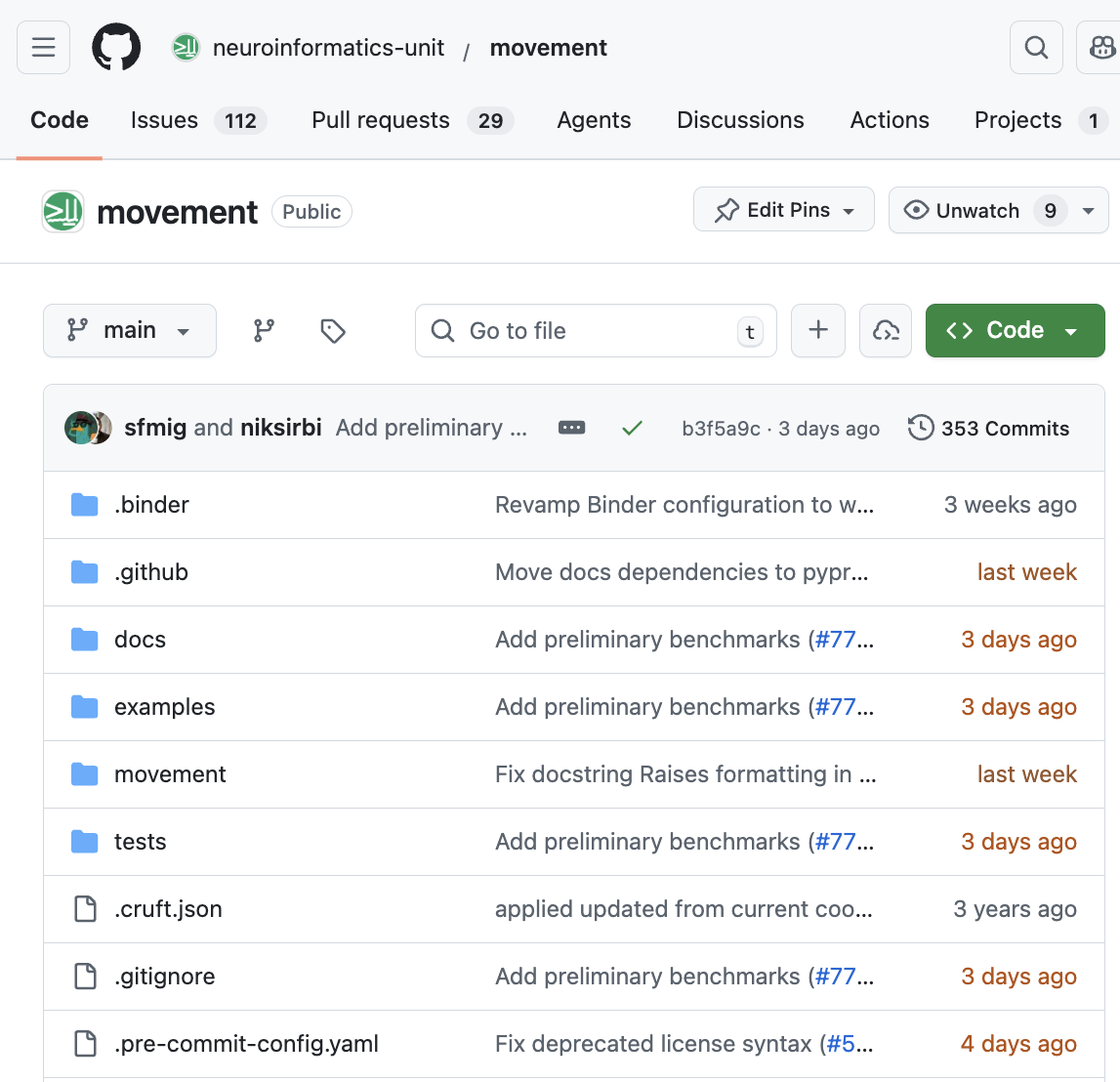The height and width of the screenshot is (1082, 1120).
Task: View tags via the tag icon
Action: click(333, 331)
